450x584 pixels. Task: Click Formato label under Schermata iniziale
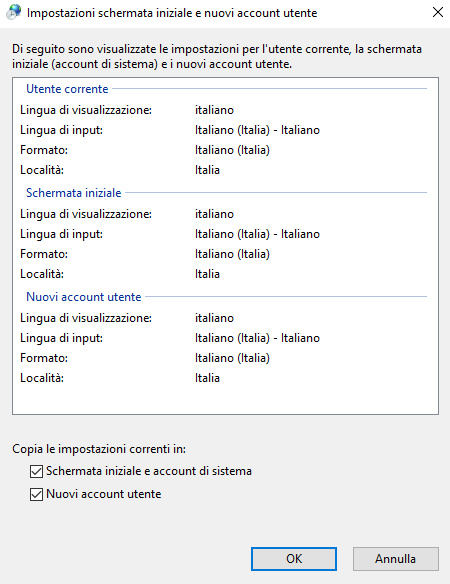[44, 254]
